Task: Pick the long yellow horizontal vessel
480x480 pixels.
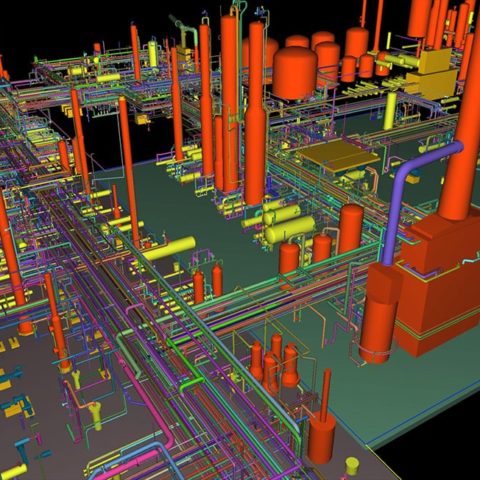Action: click(x=169, y=249)
